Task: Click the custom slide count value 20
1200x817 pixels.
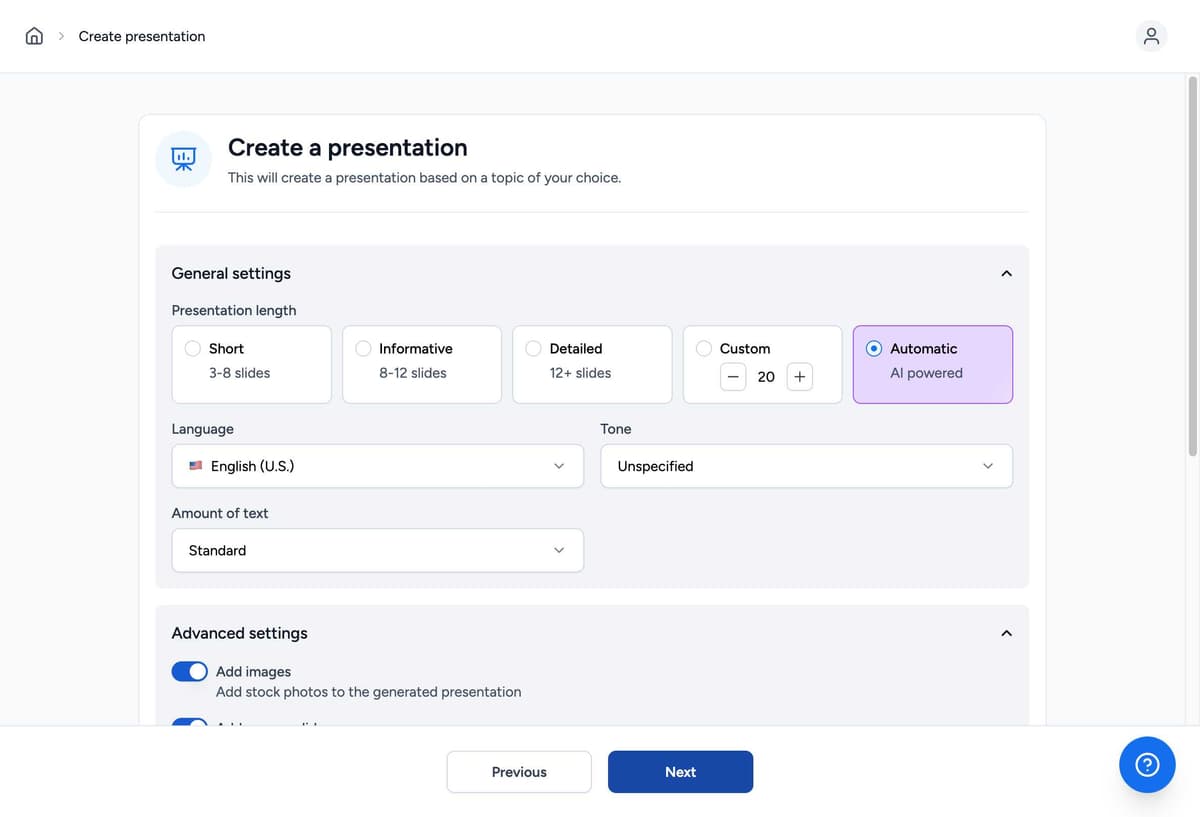Action: (x=766, y=377)
